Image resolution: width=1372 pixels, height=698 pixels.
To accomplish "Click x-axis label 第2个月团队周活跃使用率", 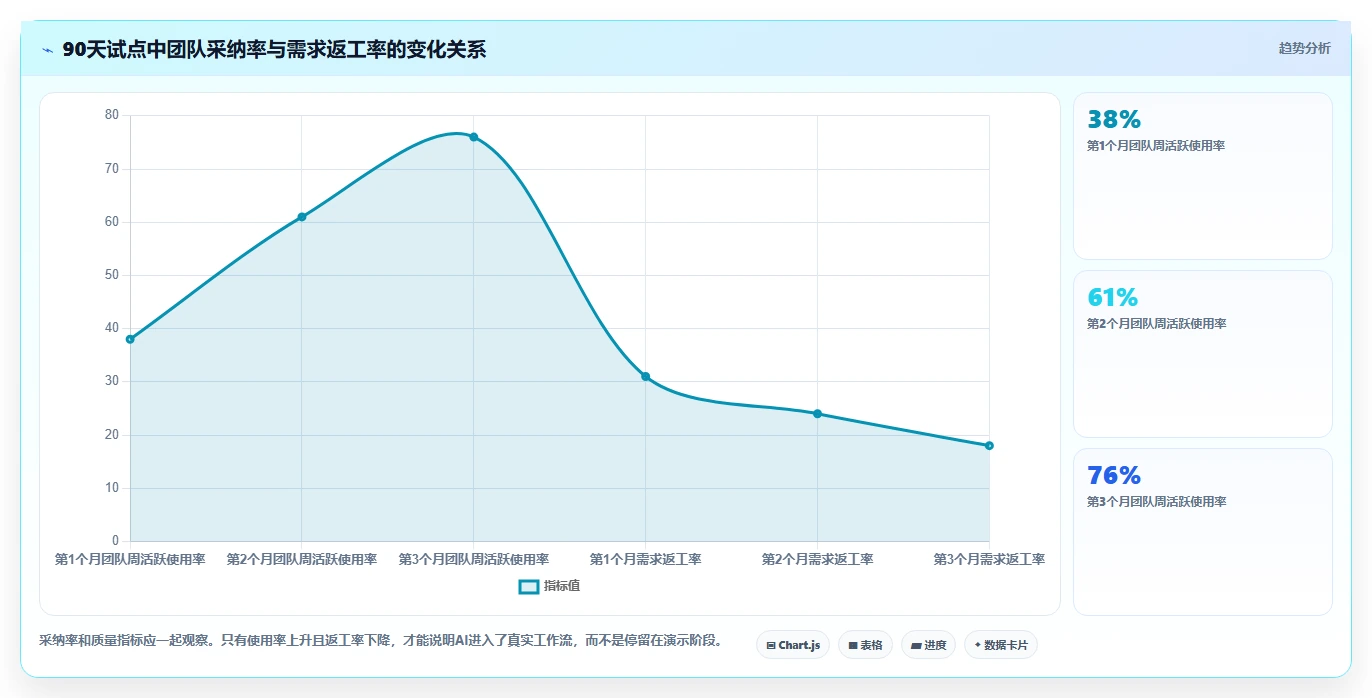I will pyautogui.click(x=302, y=560).
